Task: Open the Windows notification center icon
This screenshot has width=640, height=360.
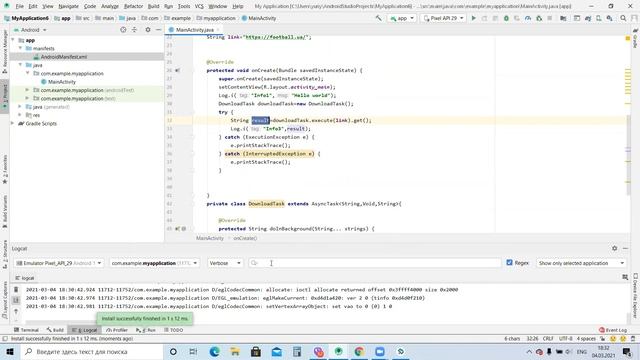Action: click(627, 351)
